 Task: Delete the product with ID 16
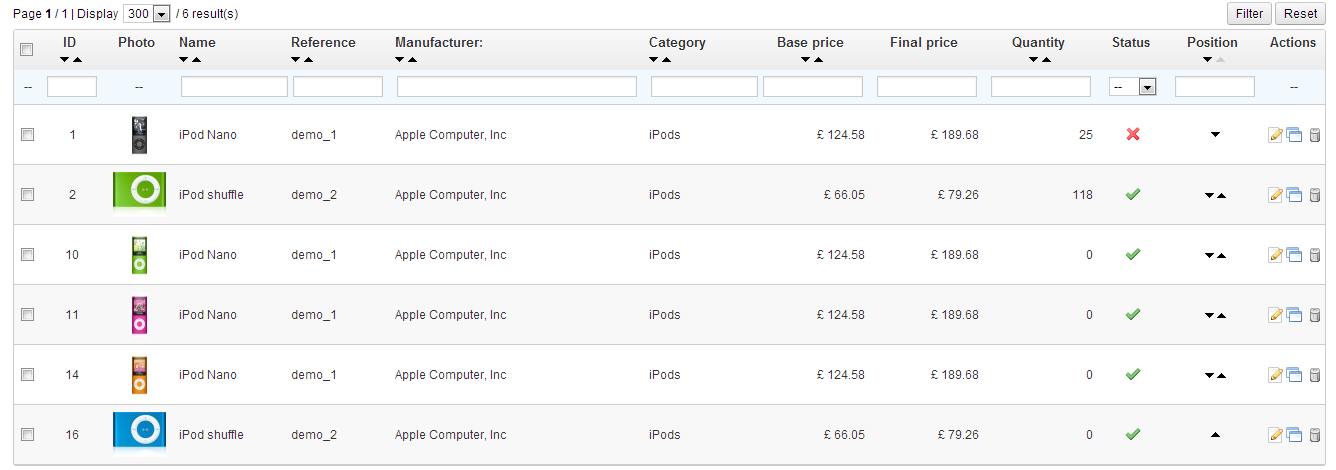[x=1314, y=435]
